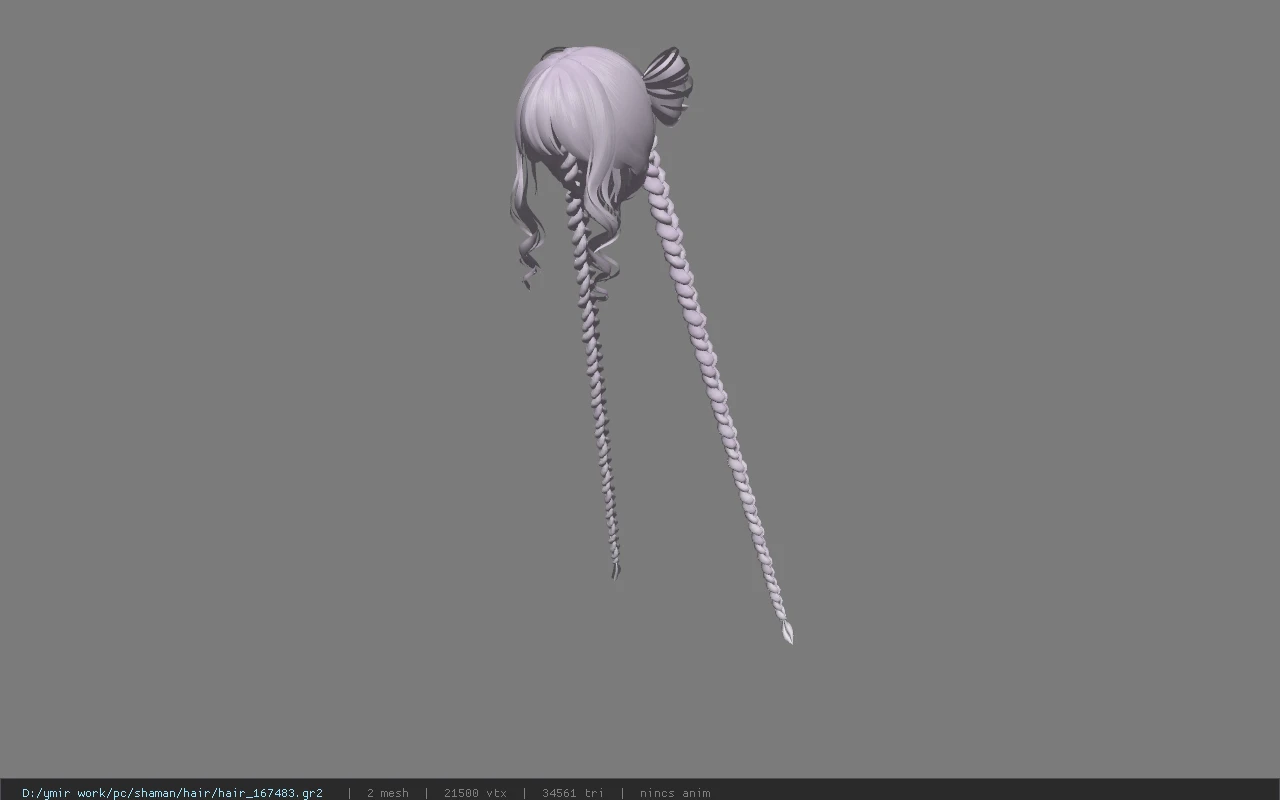
Task: Click the tip of the left thin braid
Action: pyautogui.click(x=615, y=570)
